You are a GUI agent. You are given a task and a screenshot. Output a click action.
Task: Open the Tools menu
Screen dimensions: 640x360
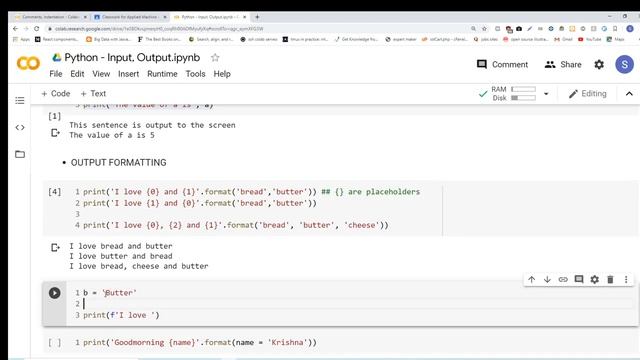pos(196,74)
